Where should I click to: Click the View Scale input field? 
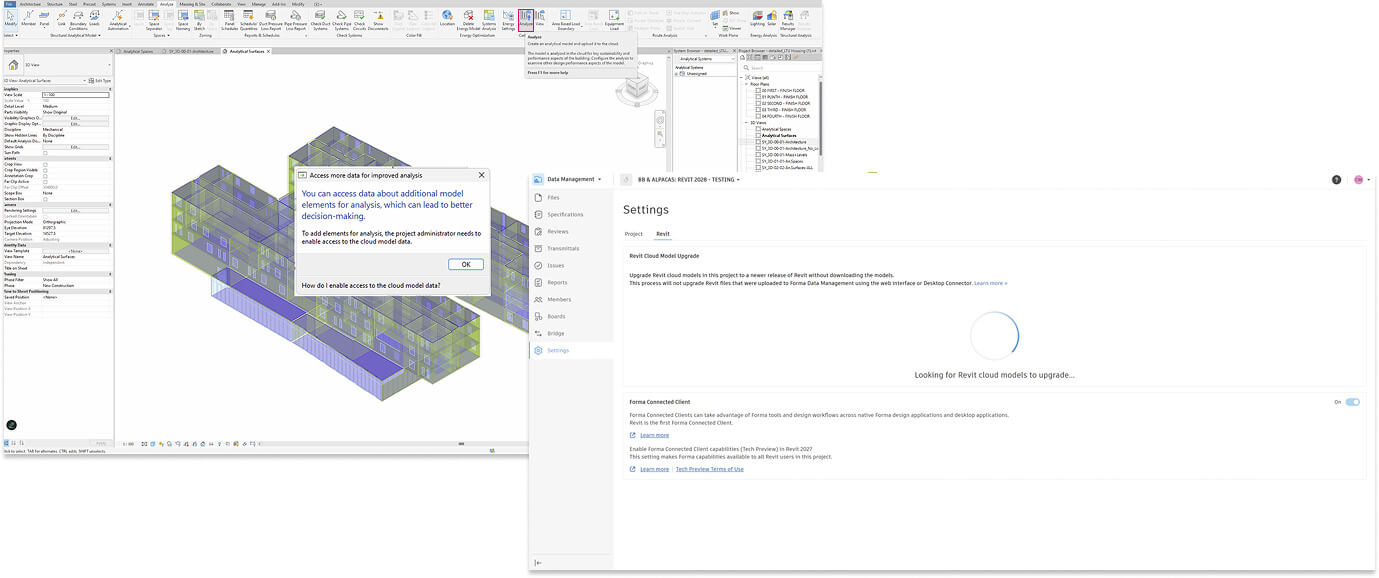coord(75,94)
